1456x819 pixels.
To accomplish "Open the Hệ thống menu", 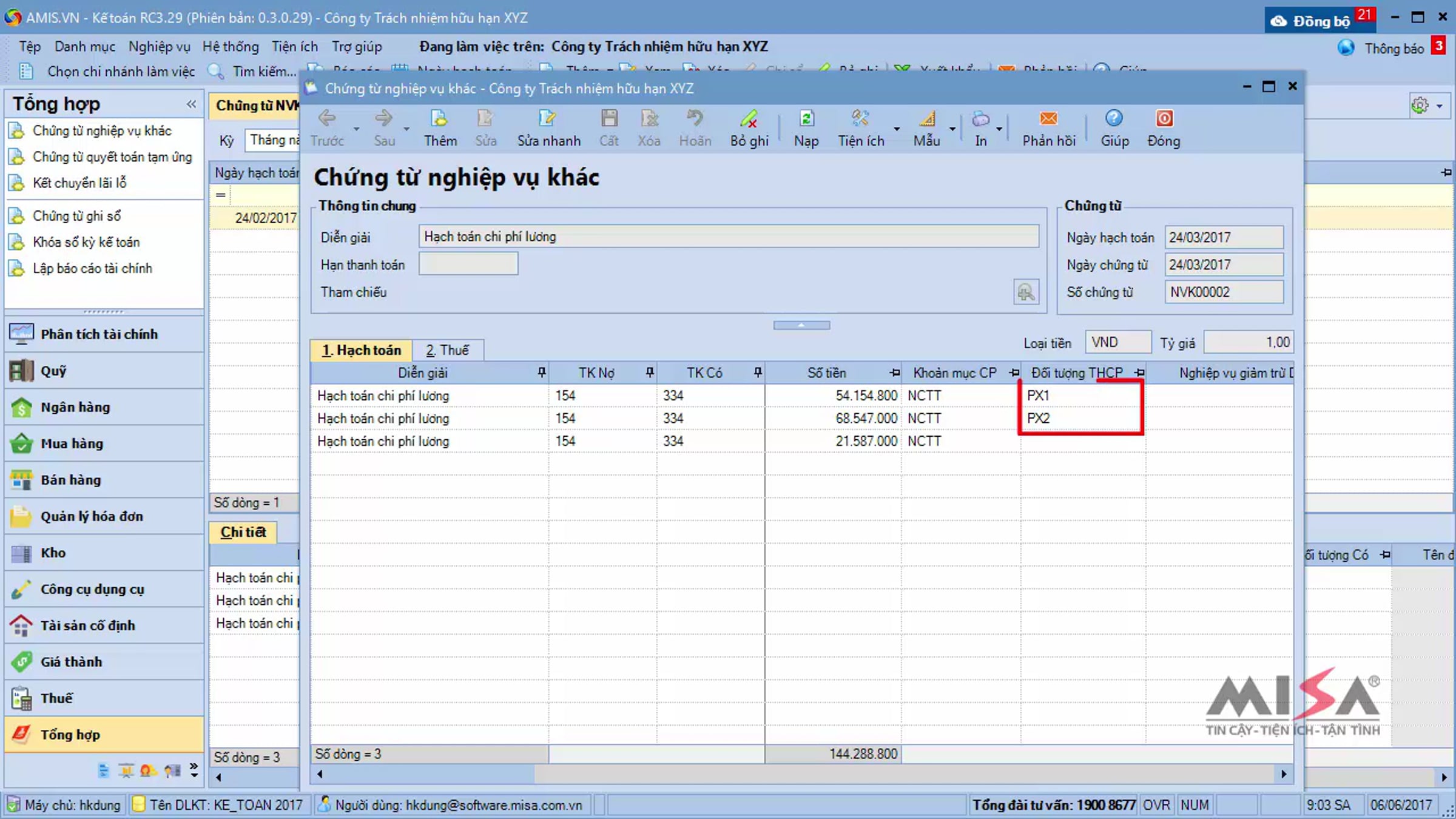I will coord(231,47).
